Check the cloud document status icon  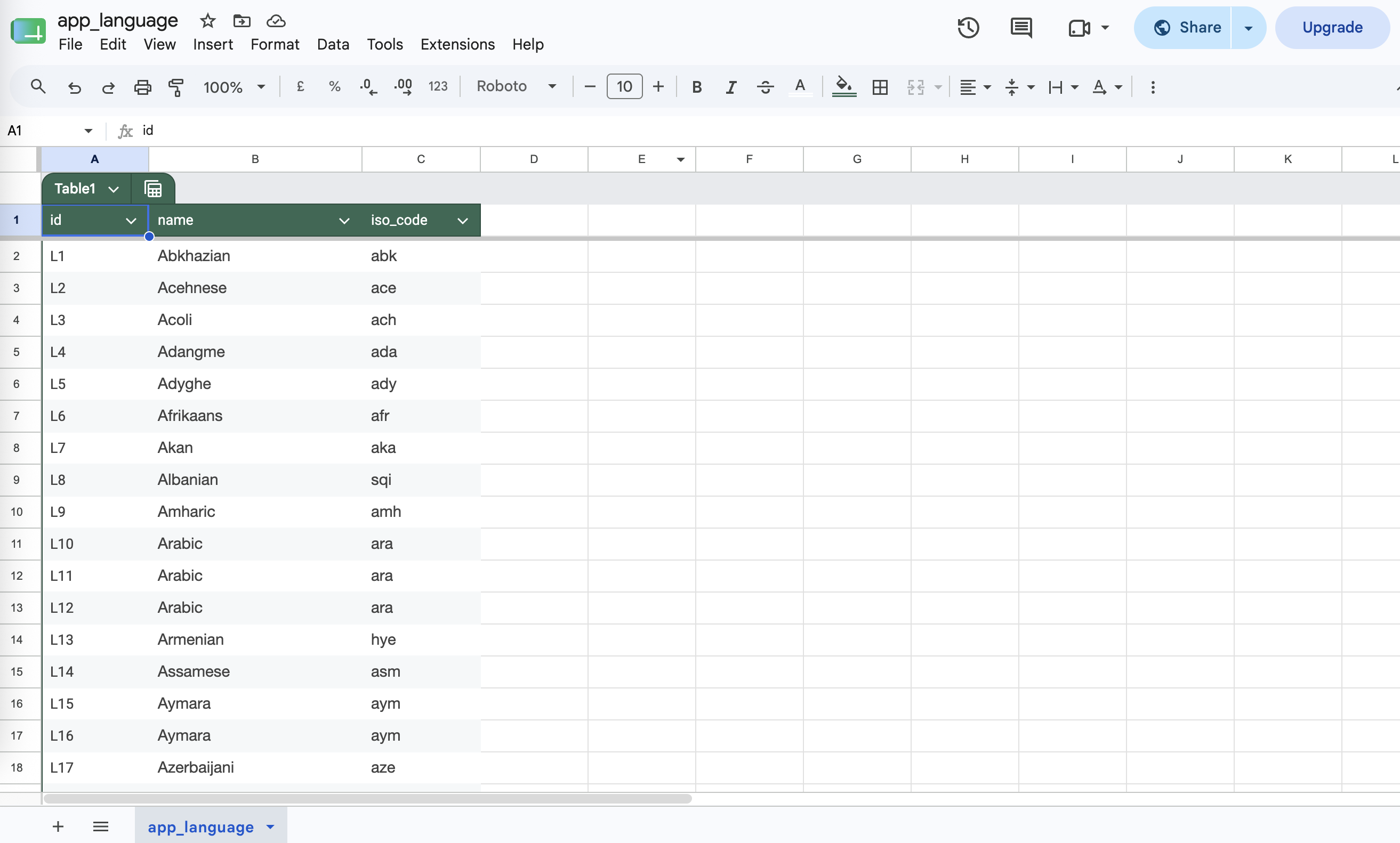pos(276,21)
